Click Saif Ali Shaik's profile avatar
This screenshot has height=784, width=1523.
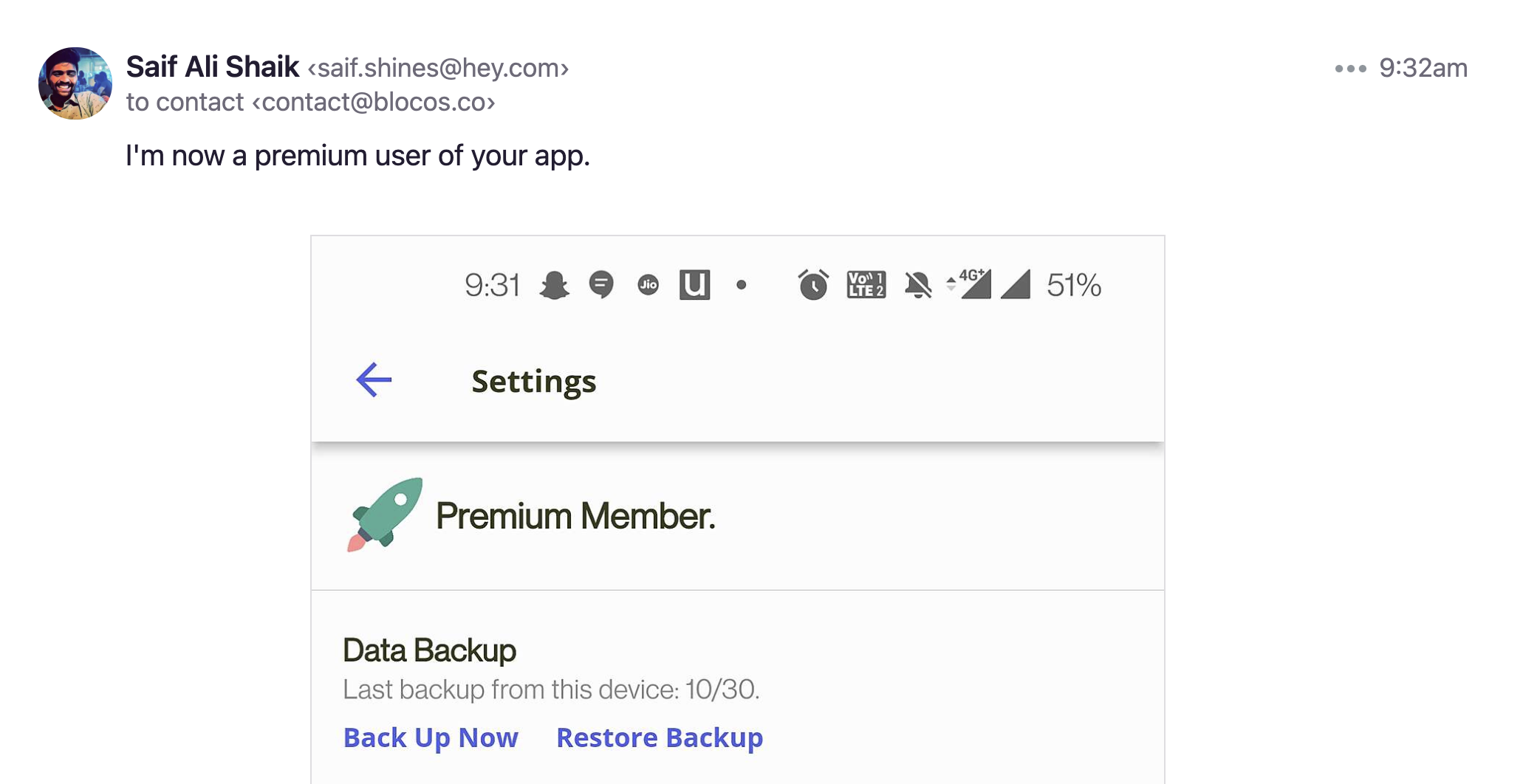pyautogui.click(x=75, y=83)
